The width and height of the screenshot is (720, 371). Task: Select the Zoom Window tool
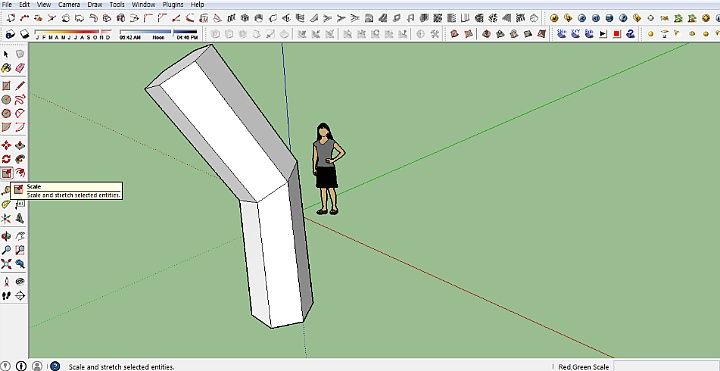click(20, 250)
